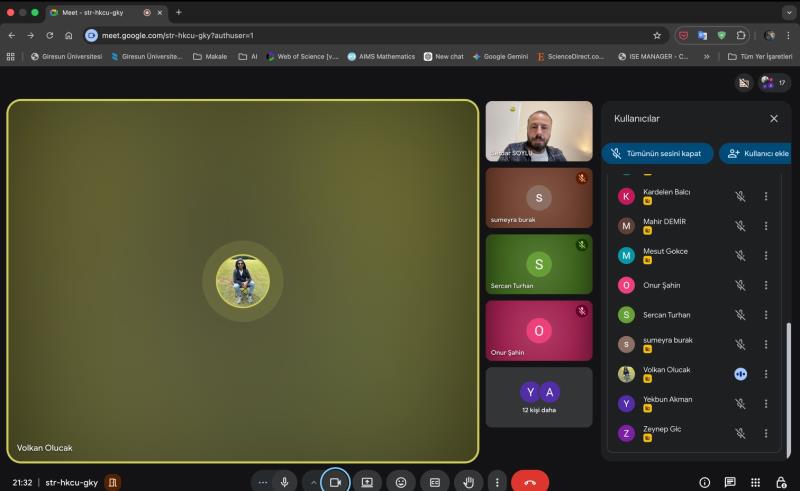The height and width of the screenshot is (491, 800).
Task: Open more options for Volkan Olucak
Action: [x=766, y=373]
